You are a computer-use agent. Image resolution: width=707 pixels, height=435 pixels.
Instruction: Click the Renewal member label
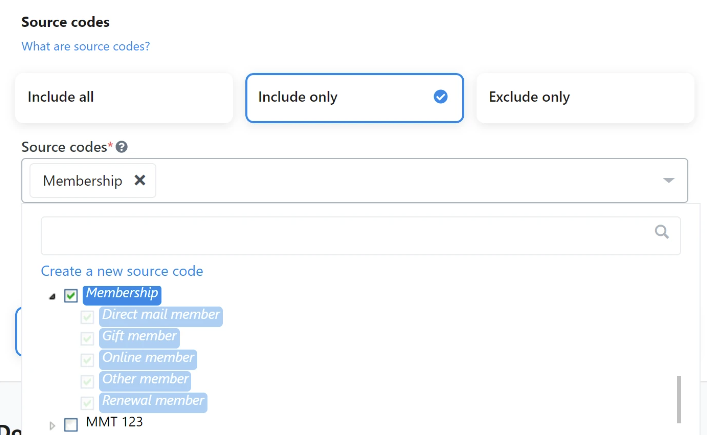153,402
